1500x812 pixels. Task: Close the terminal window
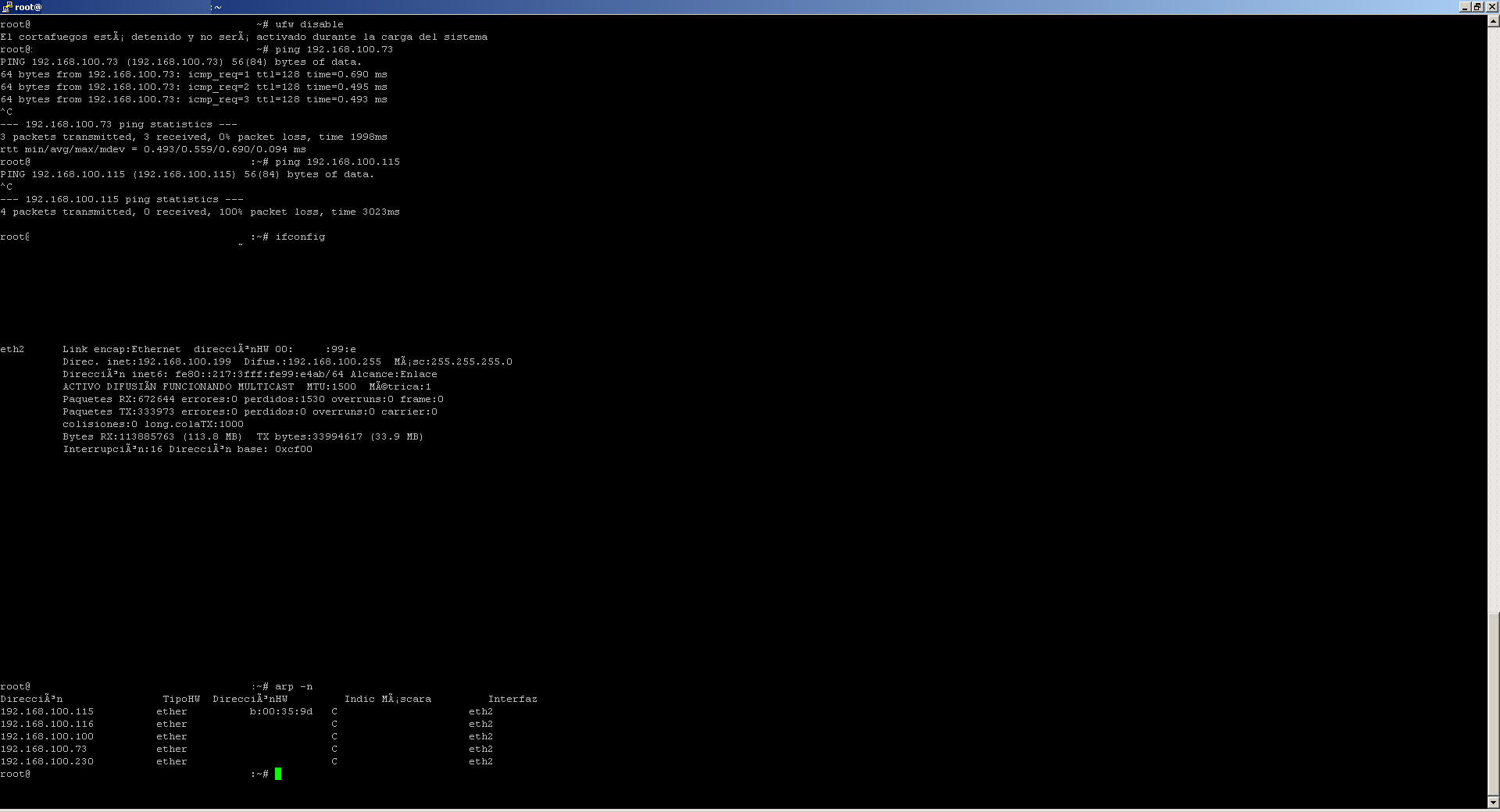[1491, 7]
